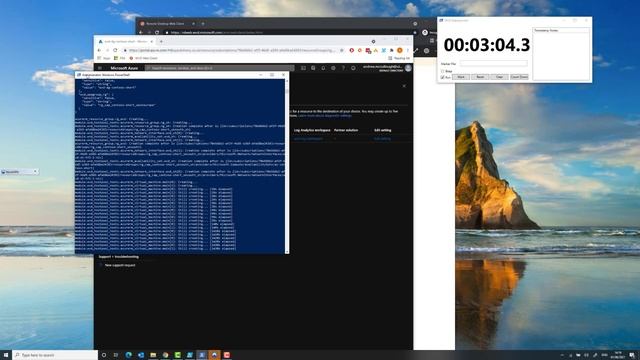Open the Azure portal hamburger menu
640x360 pixels.
click(100, 68)
